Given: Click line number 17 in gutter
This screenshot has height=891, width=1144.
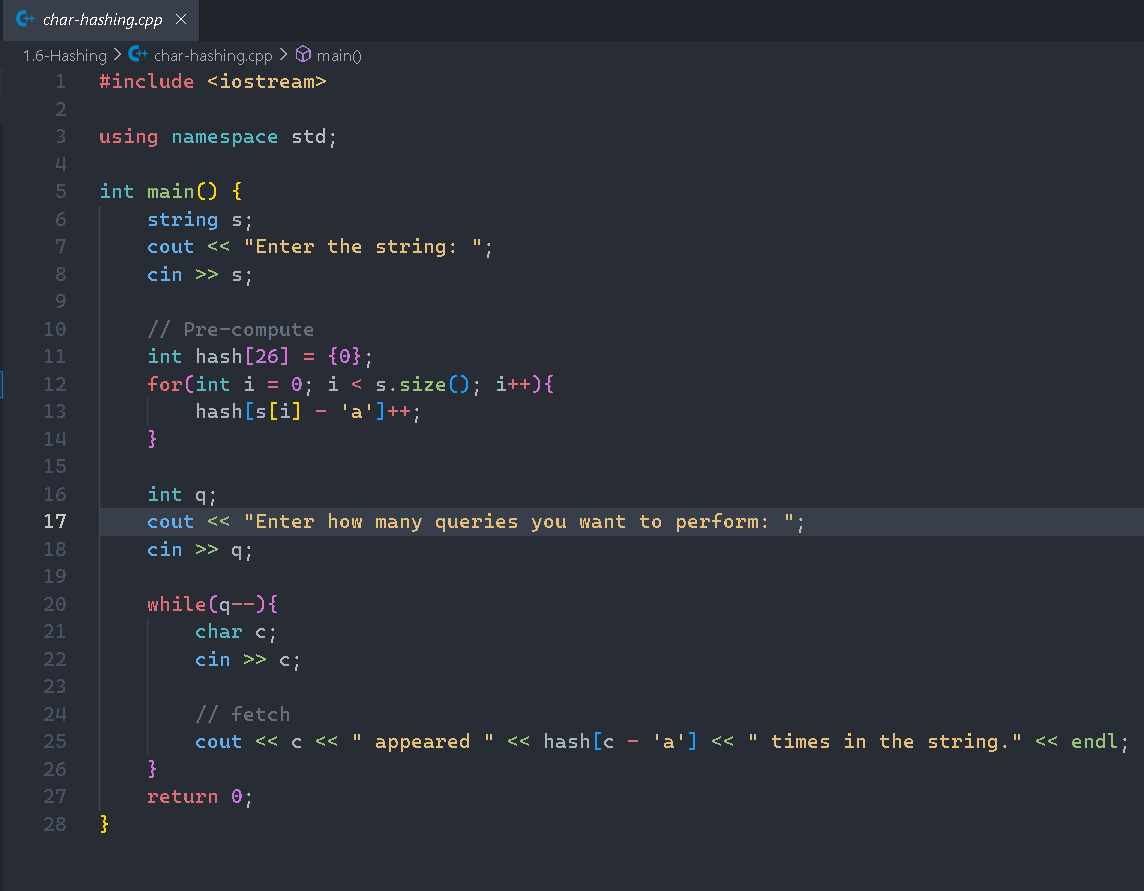Looking at the screenshot, I should [x=55, y=522].
